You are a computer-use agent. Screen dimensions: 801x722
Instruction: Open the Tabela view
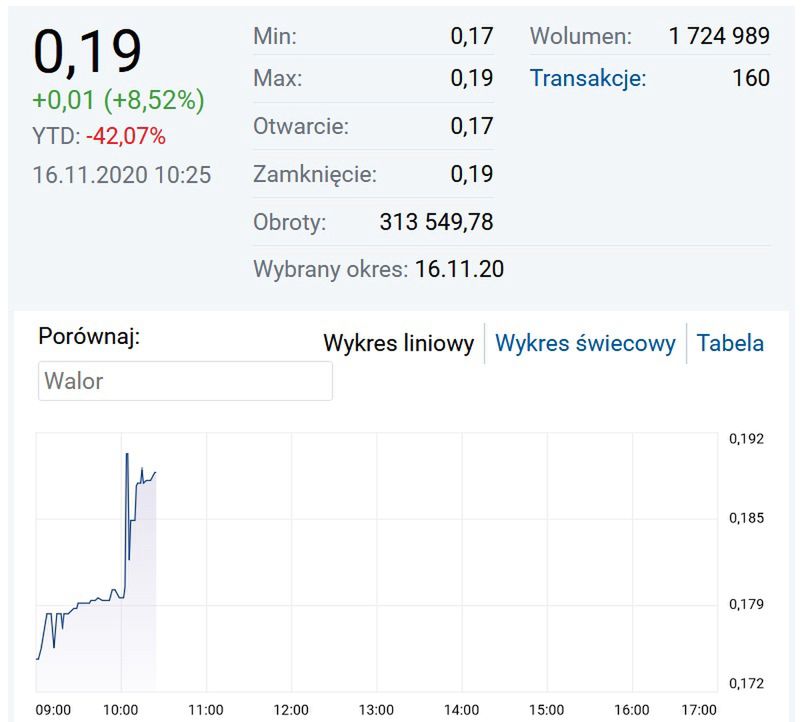pyautogui.click(x=730, y=344)
